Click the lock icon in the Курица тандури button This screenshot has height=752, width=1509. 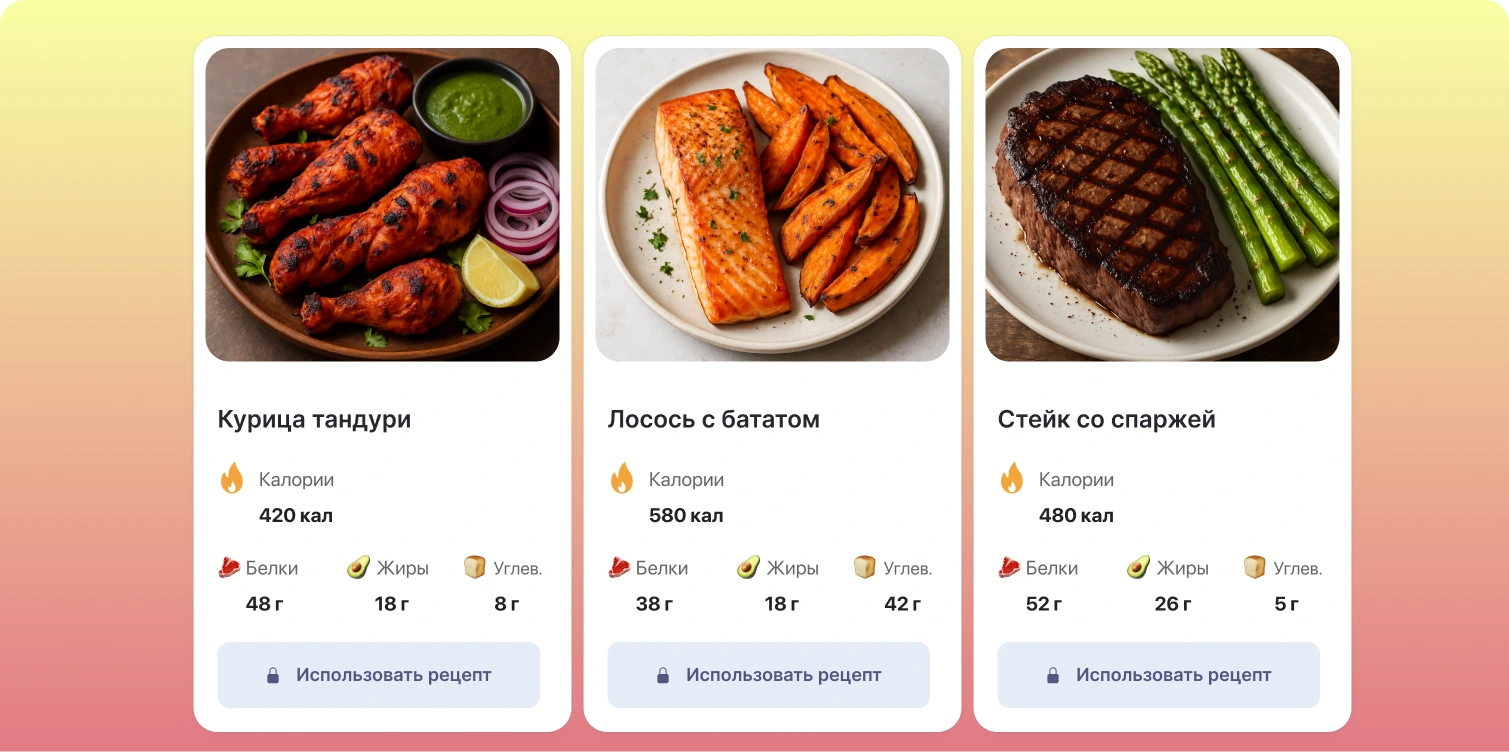273,675
